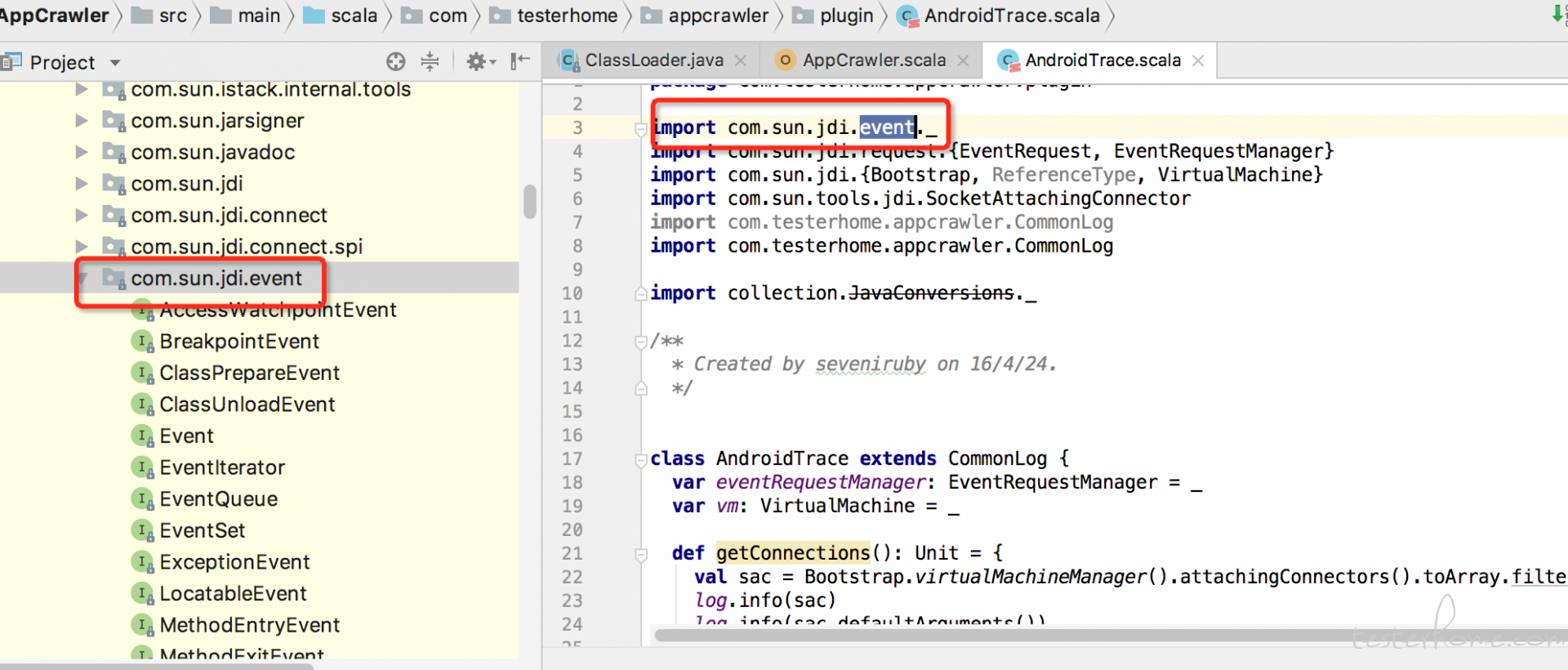Expand com.sun.jdi.connect.spi package
1568x670 pixels.
[82, 246]
